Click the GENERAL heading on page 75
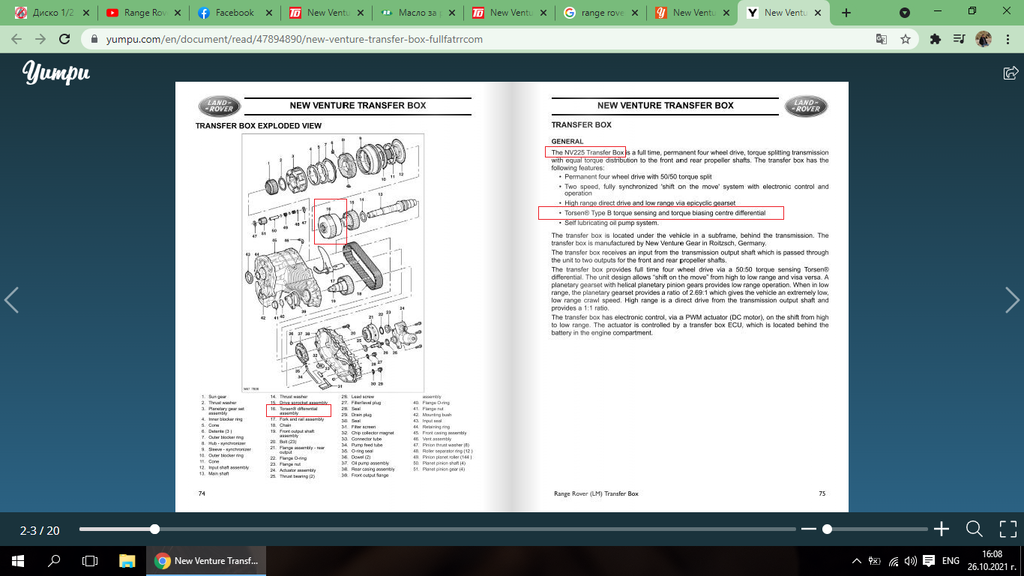 [567, 141]
